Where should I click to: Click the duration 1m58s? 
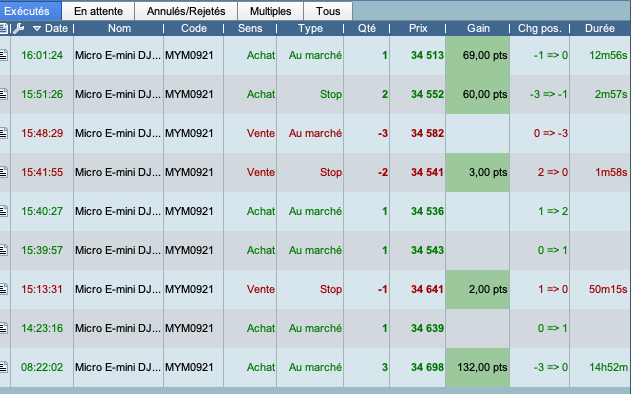[611, 172]
